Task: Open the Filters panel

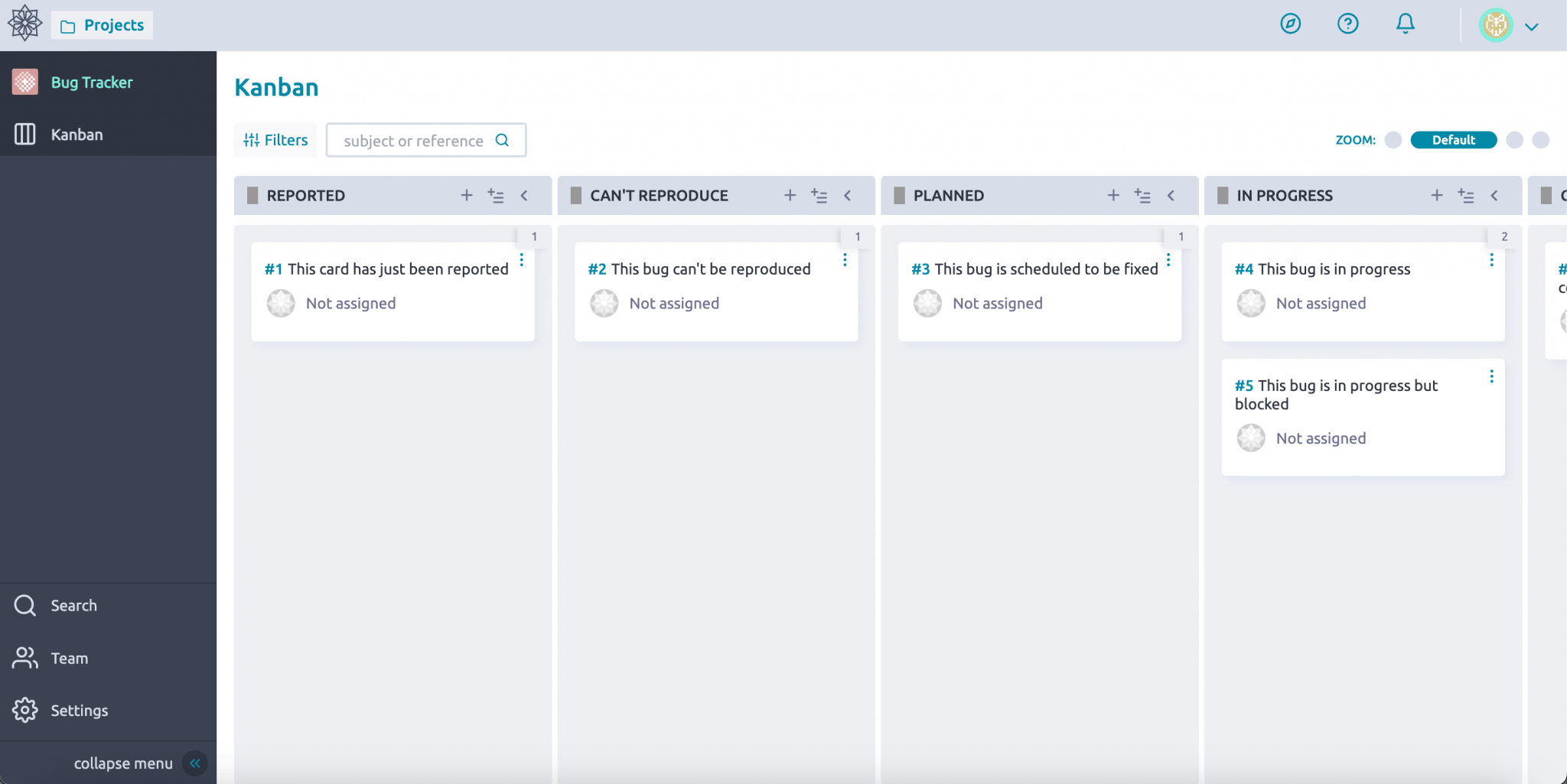Action: pos(275,139)
